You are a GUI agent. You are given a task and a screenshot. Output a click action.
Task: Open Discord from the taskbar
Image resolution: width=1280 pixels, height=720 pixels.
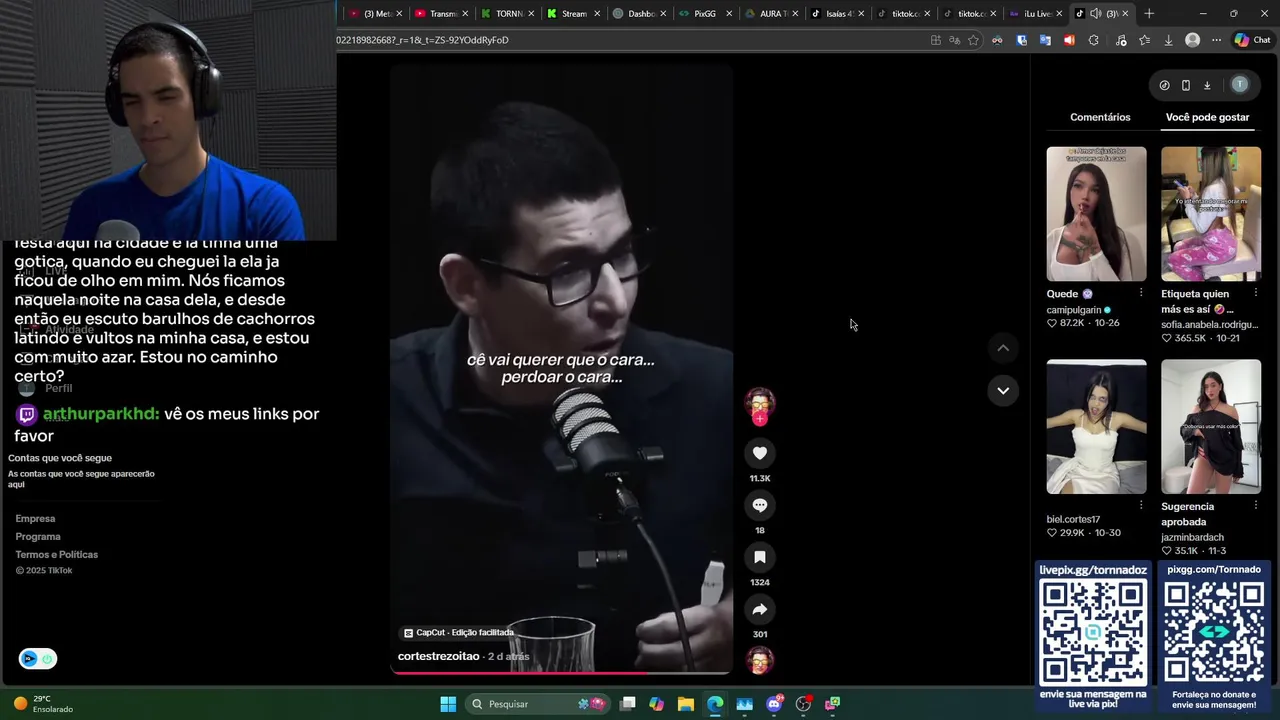click(x=774, y=704)
